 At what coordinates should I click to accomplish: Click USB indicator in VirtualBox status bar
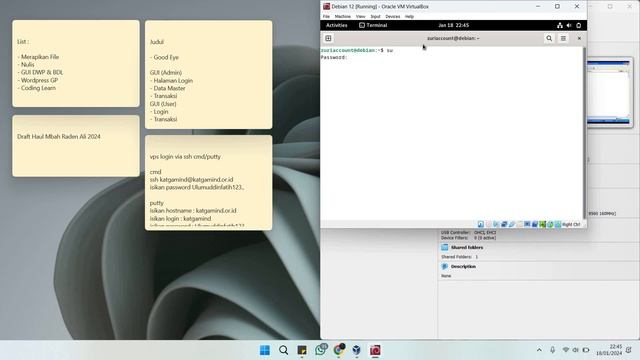click(x=512, y=224)
